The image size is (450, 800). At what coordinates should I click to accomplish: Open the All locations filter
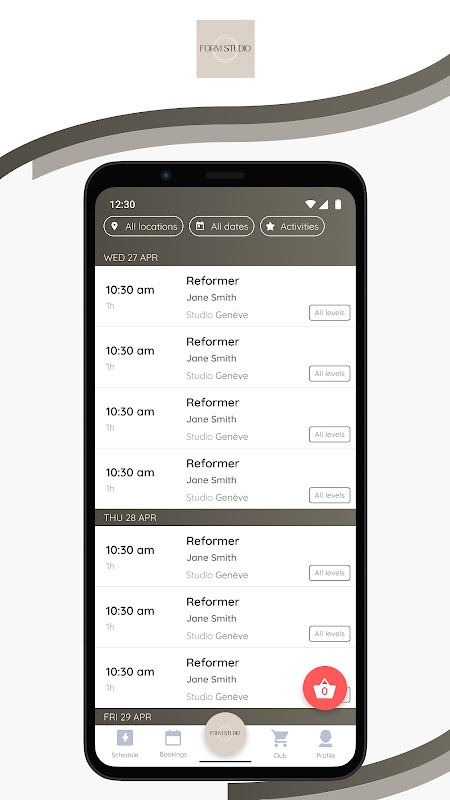tap(143, 226)
